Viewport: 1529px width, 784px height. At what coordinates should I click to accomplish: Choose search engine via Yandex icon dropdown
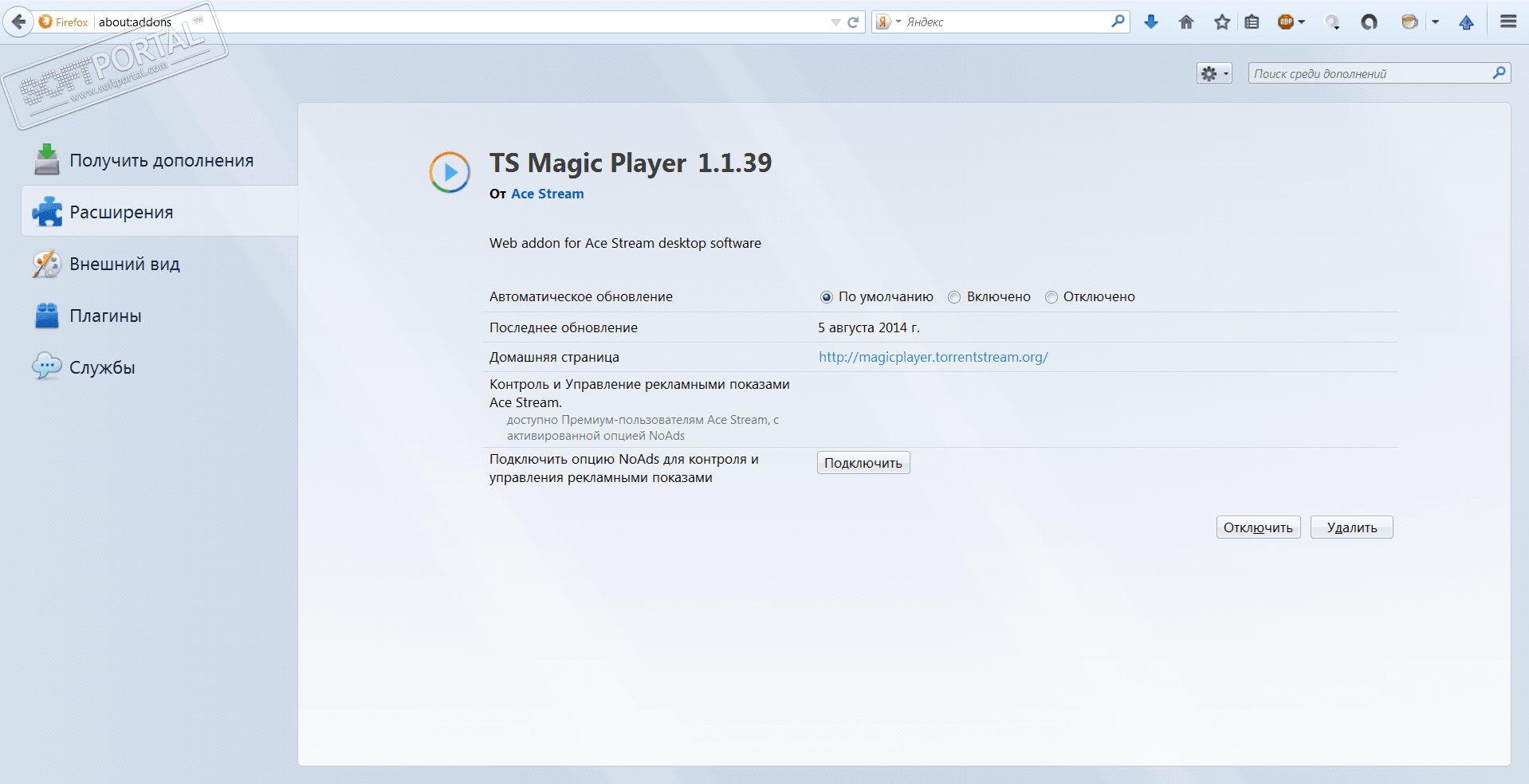(x=888, y=22)
